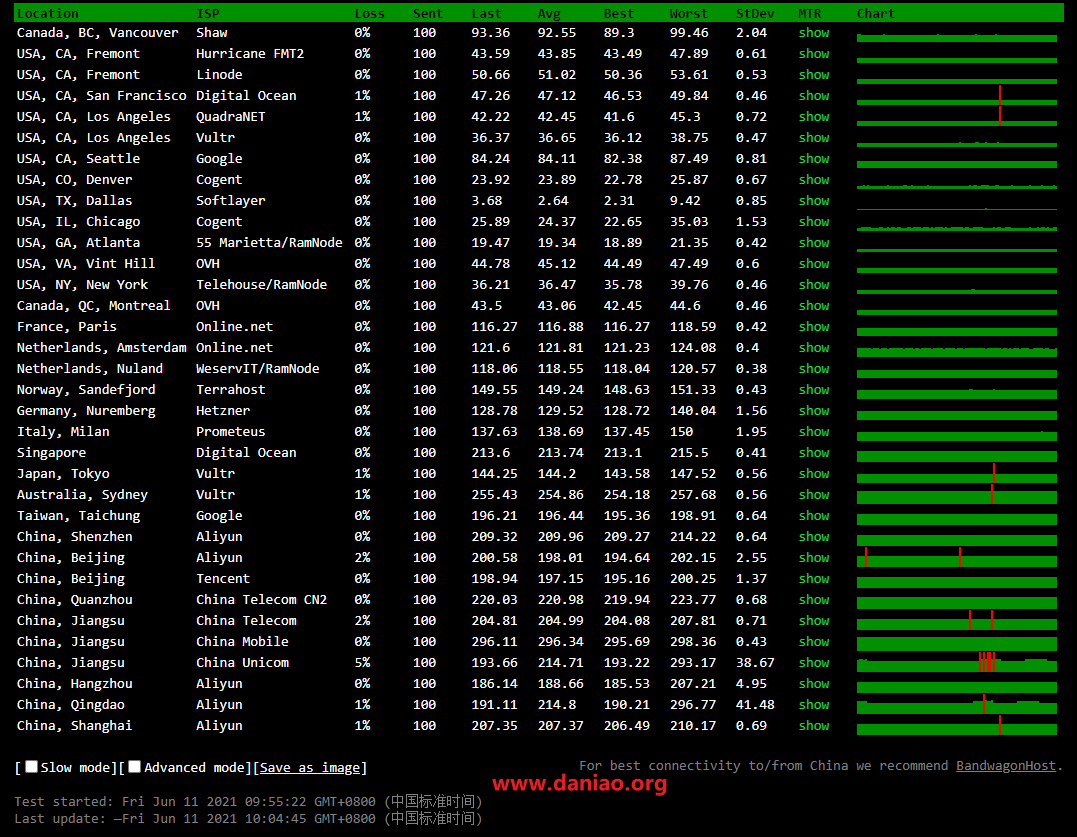Show MTR for Seattle Google

tap(814, 159)
